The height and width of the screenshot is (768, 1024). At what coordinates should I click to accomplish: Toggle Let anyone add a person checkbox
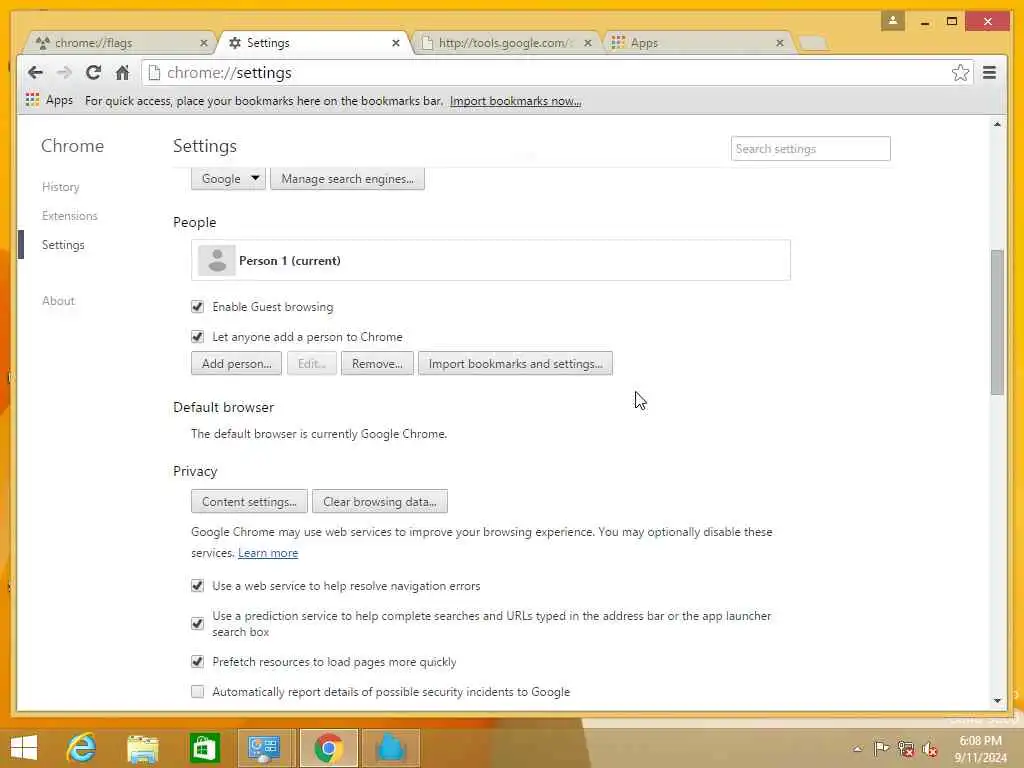coord(197,336)
